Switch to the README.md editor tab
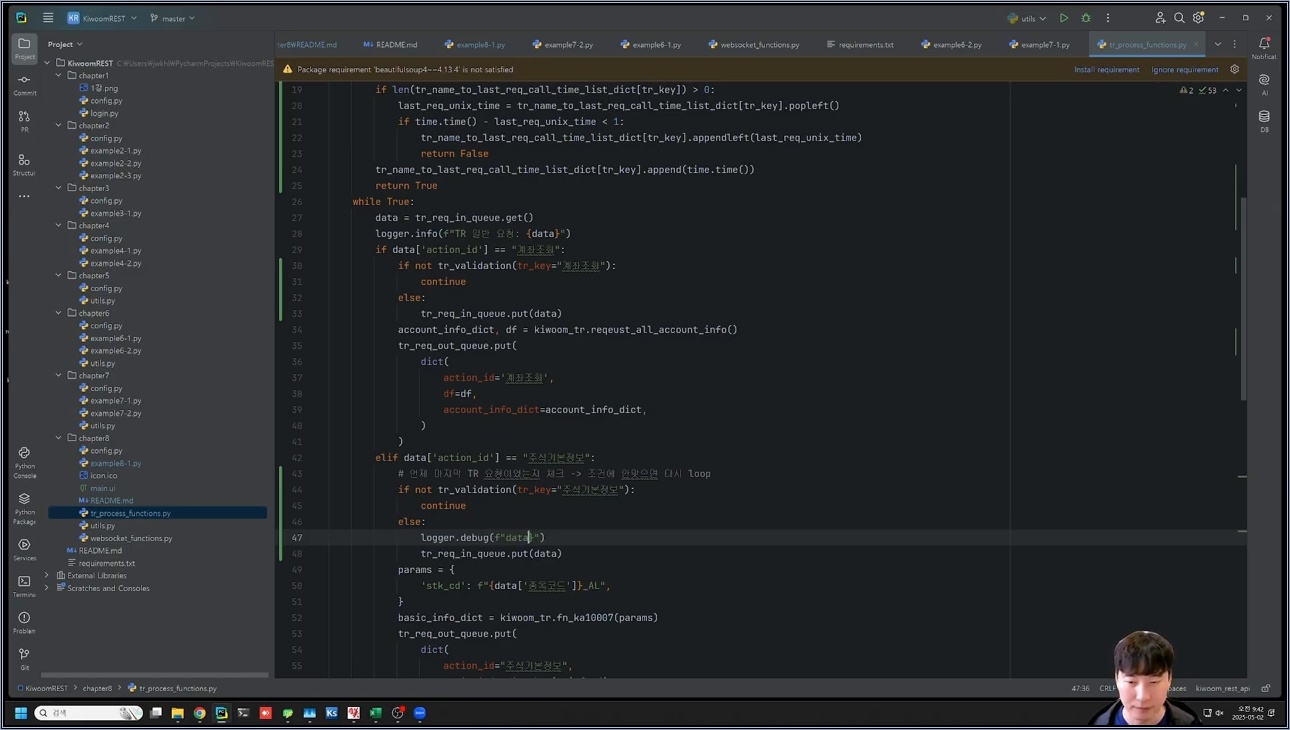The width and height of the screenshot is (1290, 730). 390,44
